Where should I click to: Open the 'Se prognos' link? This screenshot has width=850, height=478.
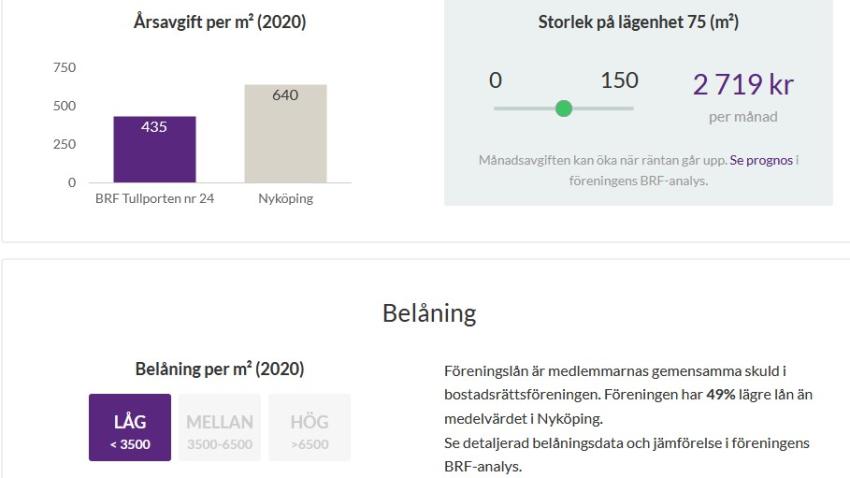(x=761, y=160)
